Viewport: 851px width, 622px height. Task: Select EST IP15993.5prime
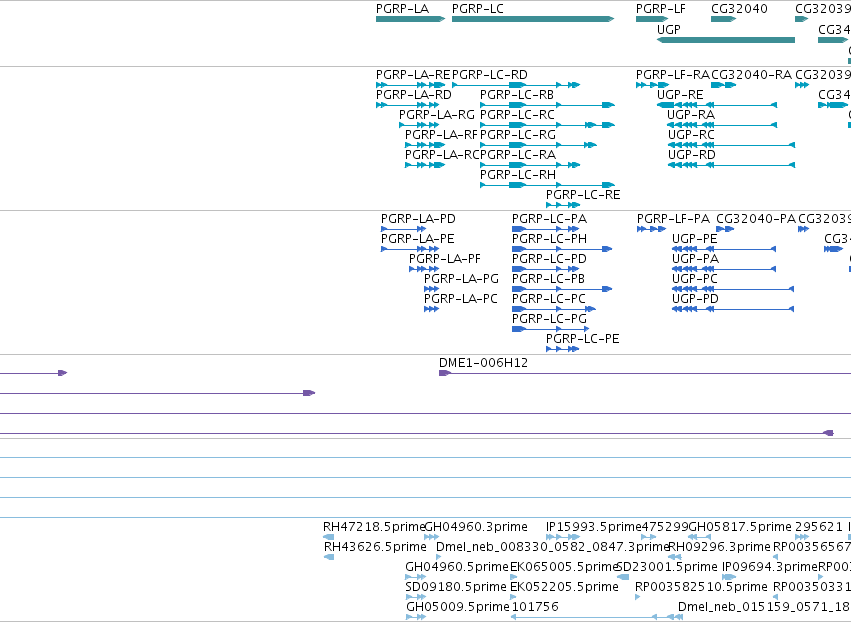pos(563,537)
